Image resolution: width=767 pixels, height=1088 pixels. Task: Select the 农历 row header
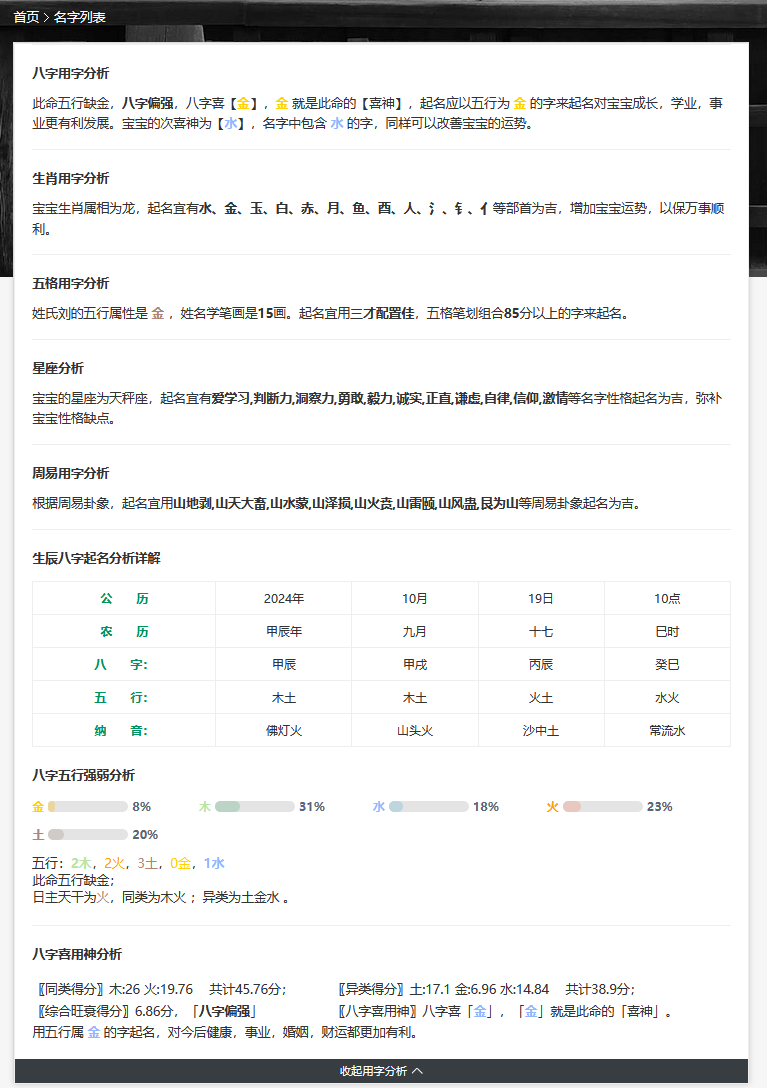[x=124, y=632]
